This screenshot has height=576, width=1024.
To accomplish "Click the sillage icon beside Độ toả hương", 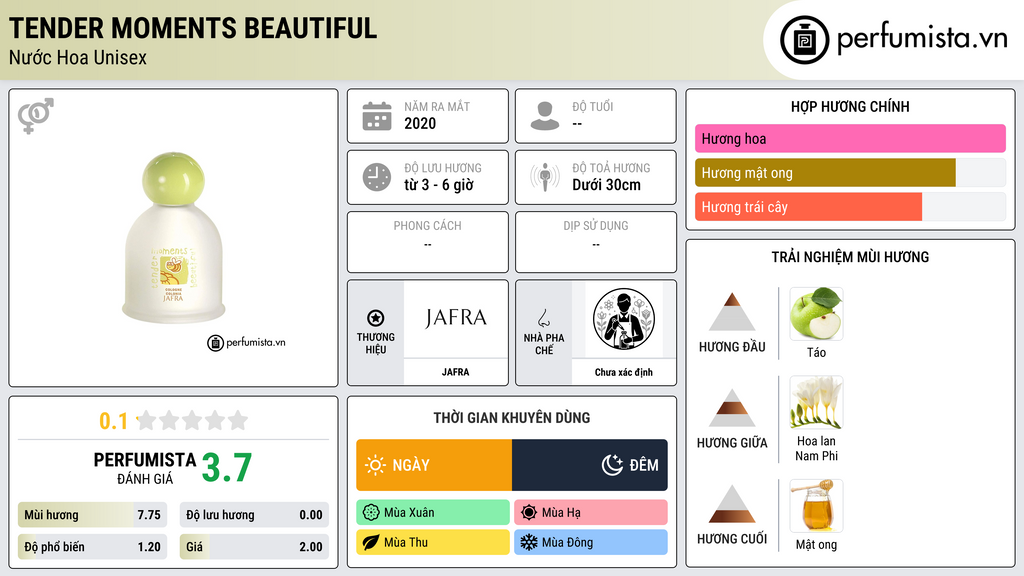I will tap(545, 177).
